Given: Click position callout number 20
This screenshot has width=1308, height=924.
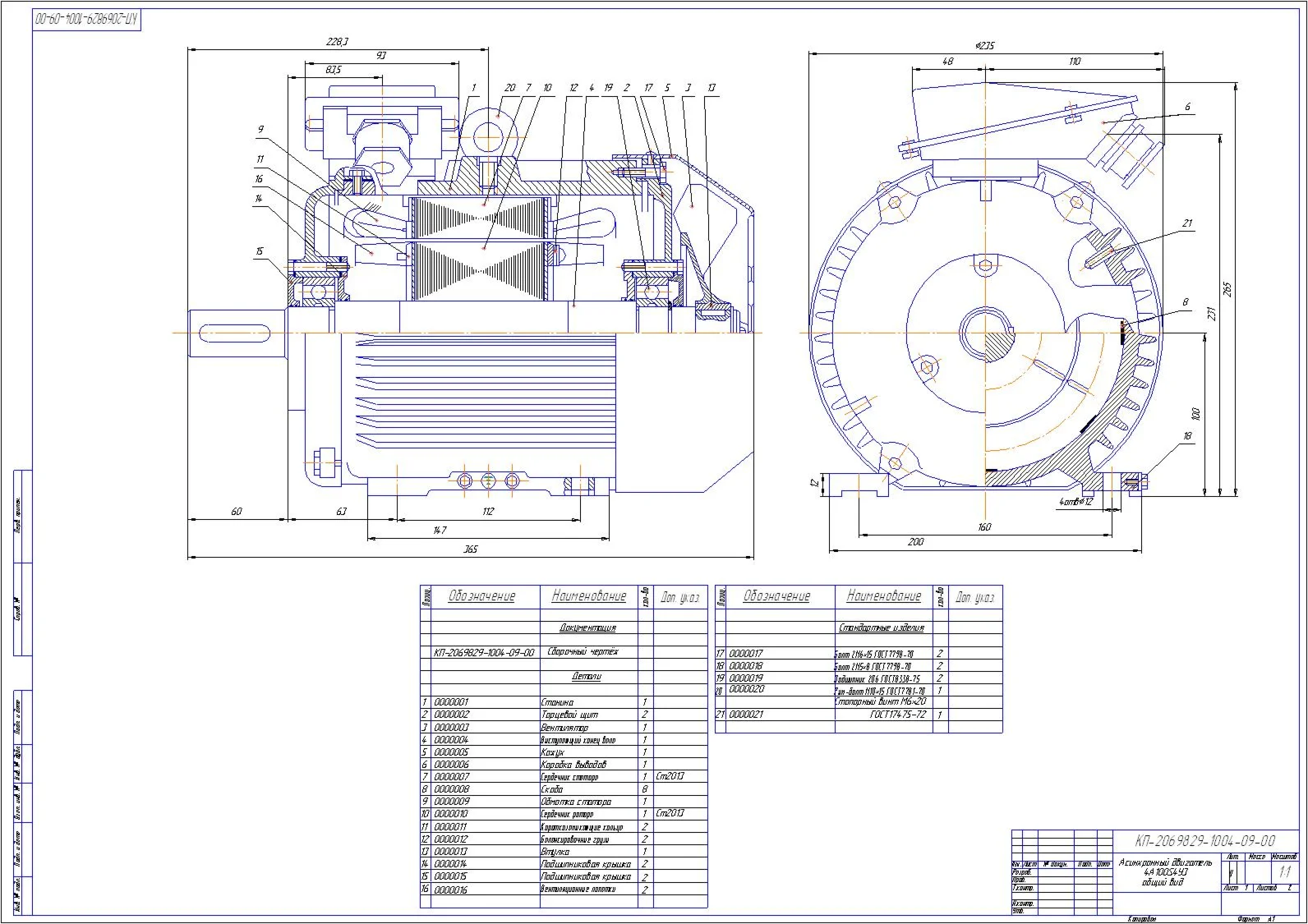Looking at the screenshot, I should pyautogui.click(x=510, y=88).
